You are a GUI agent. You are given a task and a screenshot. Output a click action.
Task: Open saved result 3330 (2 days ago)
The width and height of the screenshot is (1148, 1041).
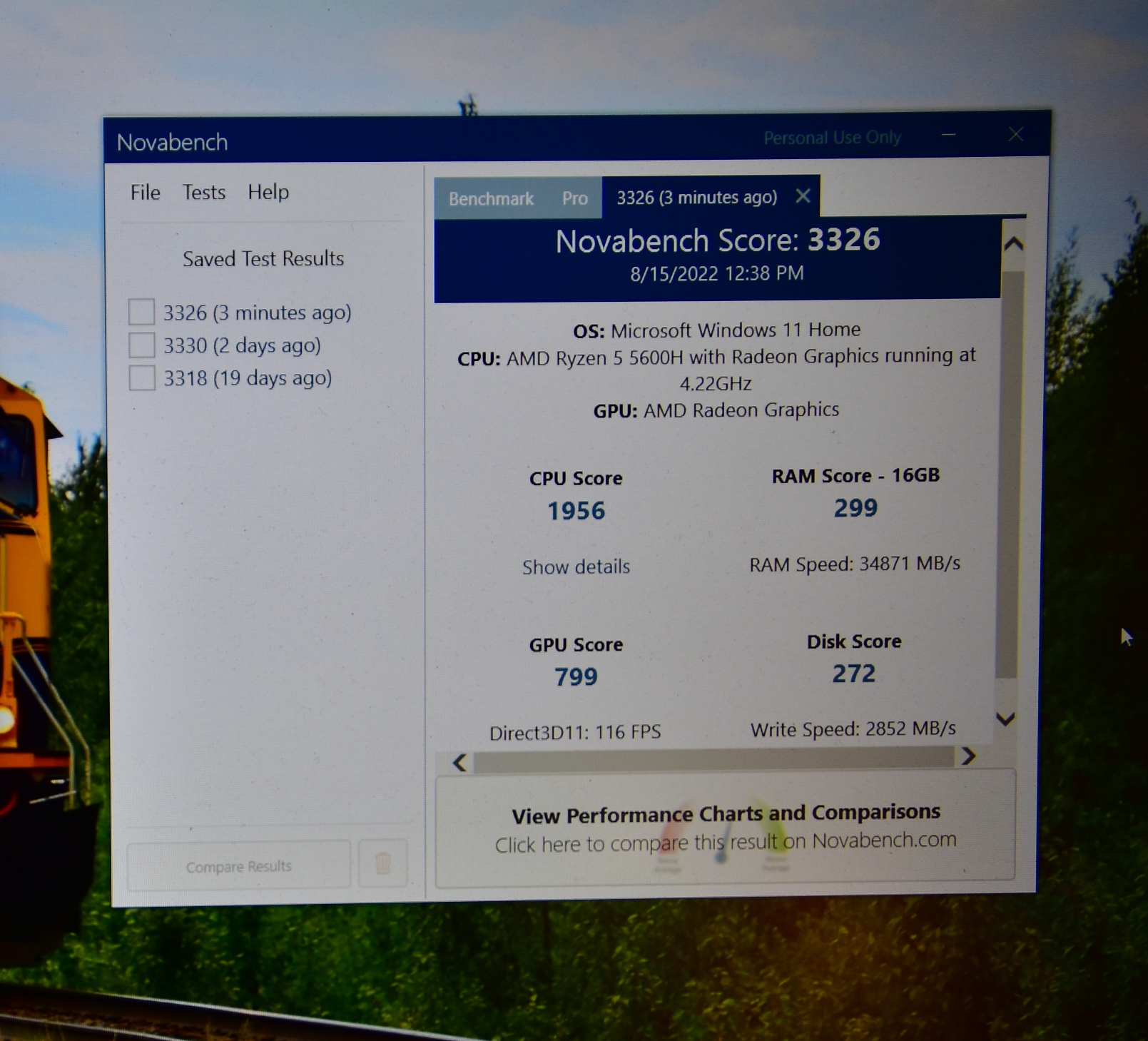(242, 345)
